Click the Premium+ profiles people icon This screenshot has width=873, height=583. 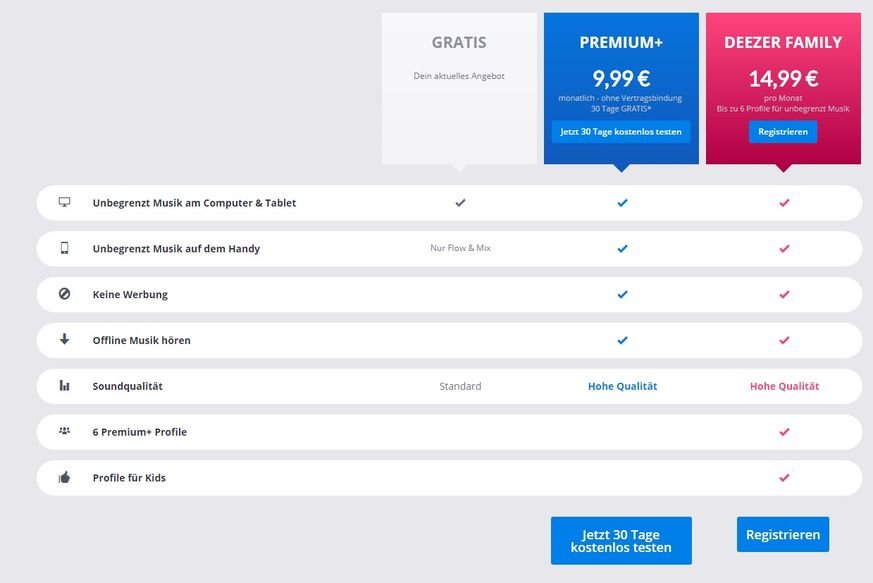point(65,431)
